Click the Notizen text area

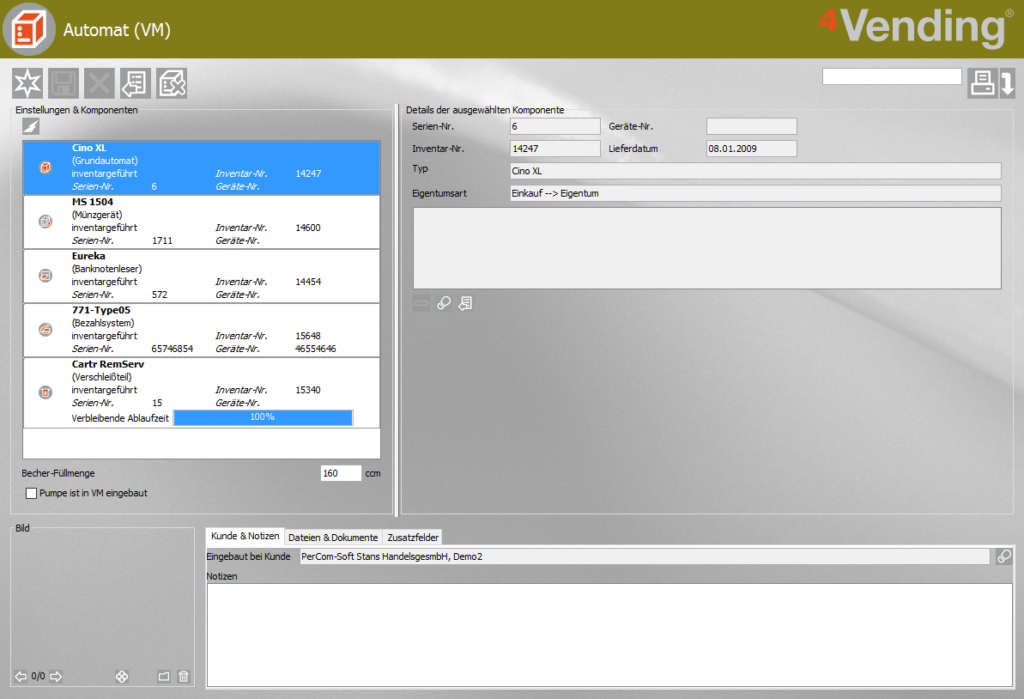click(610, 635)
